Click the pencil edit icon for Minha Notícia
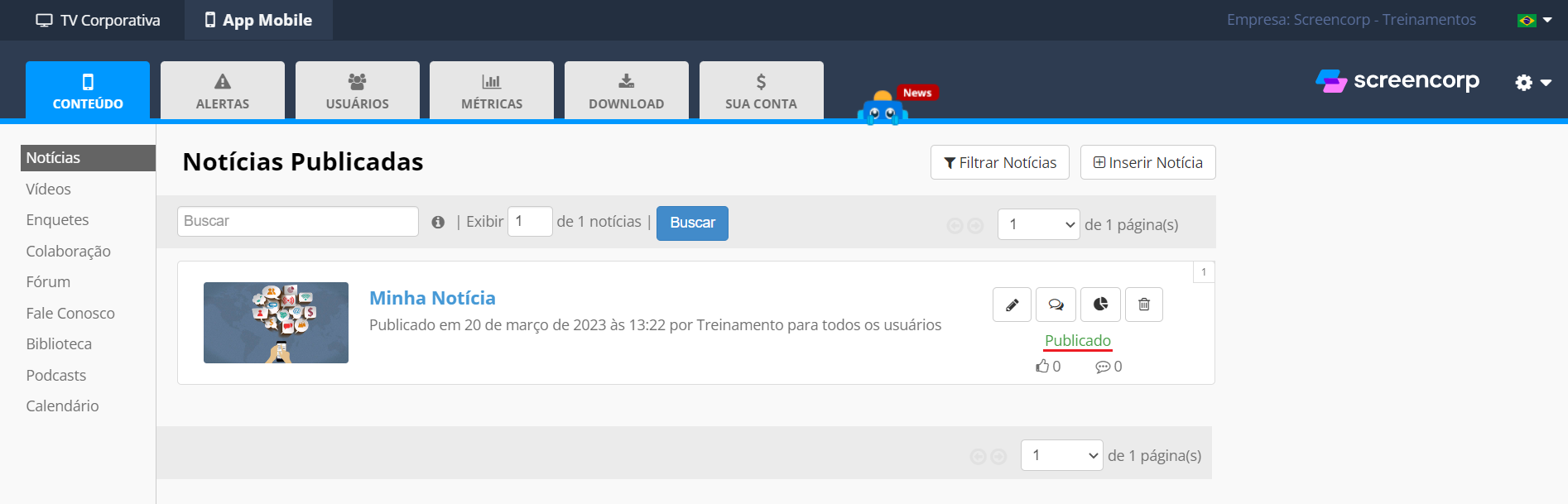Image resolution: width=1568 pixels, height=504 pixels. click(1012, 305)
